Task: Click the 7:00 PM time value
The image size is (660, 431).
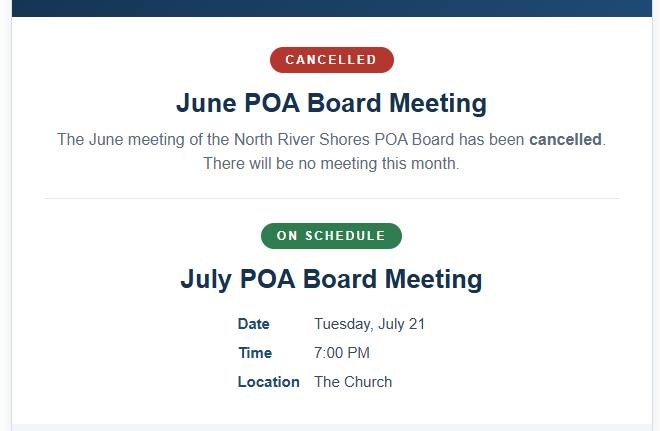Action: click(x=342, y=353)
